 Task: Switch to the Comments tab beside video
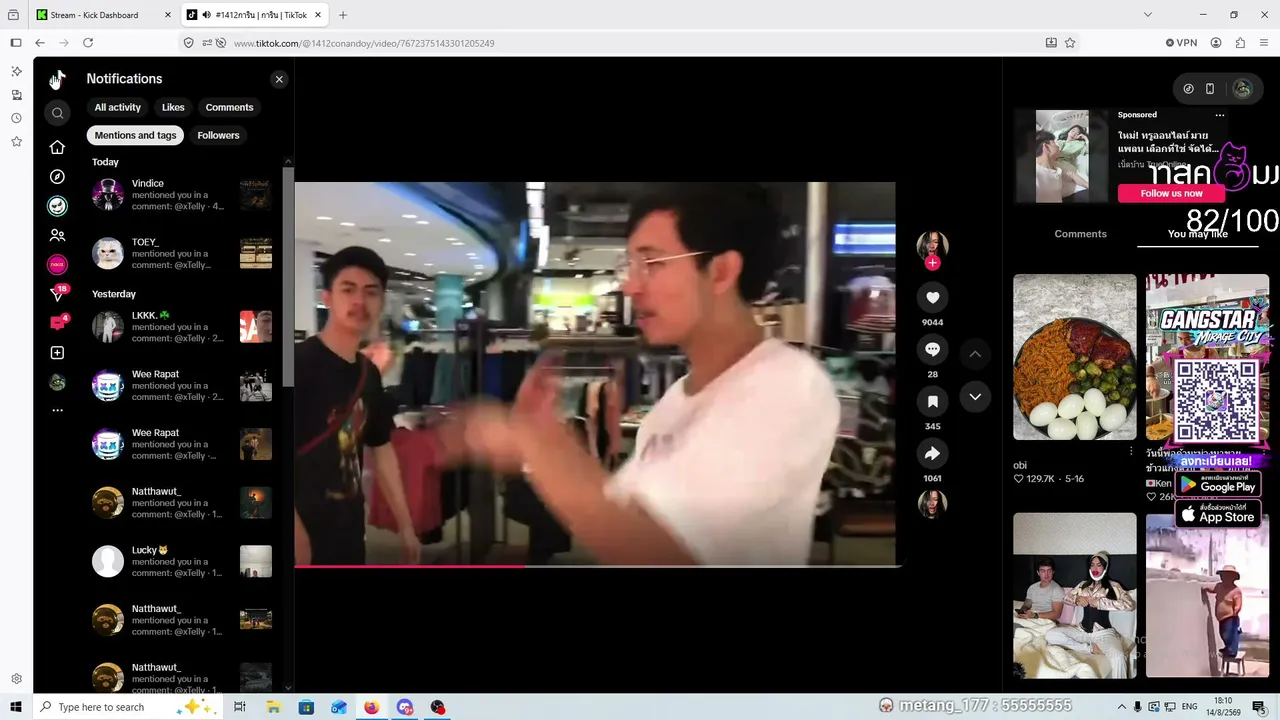pyautogui.click(x=1080, y=234)
